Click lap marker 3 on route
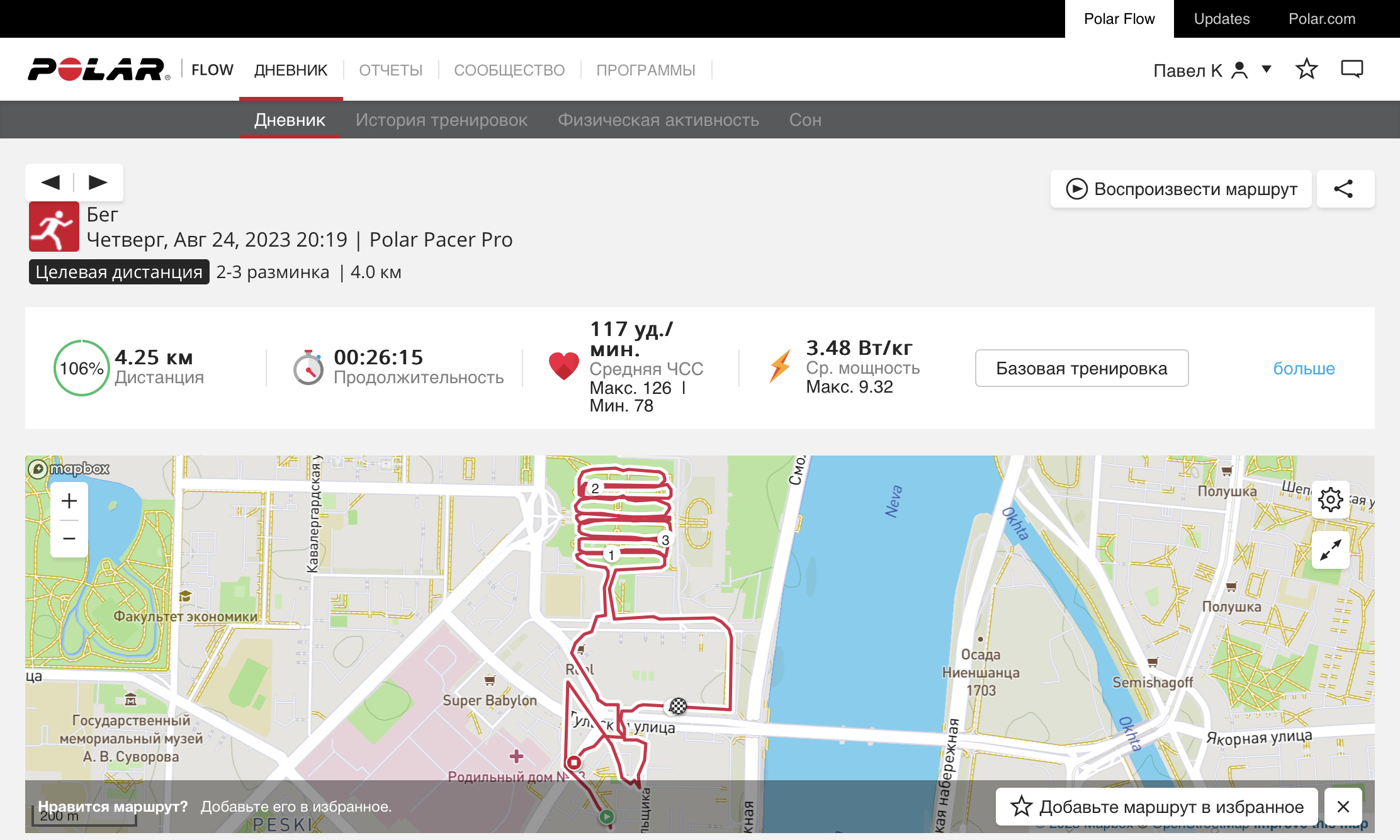The width and height of the screenshot is (1400, 840). (x=665, y=540)
